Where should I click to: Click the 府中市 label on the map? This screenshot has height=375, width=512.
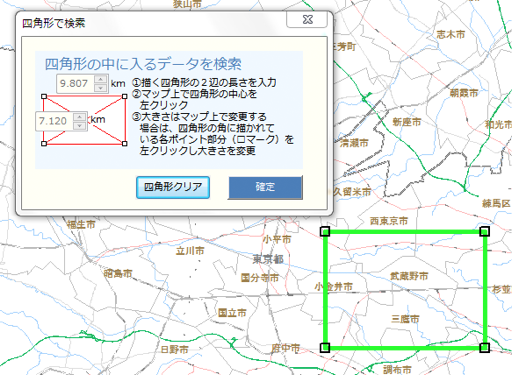[x=285, y=348]
